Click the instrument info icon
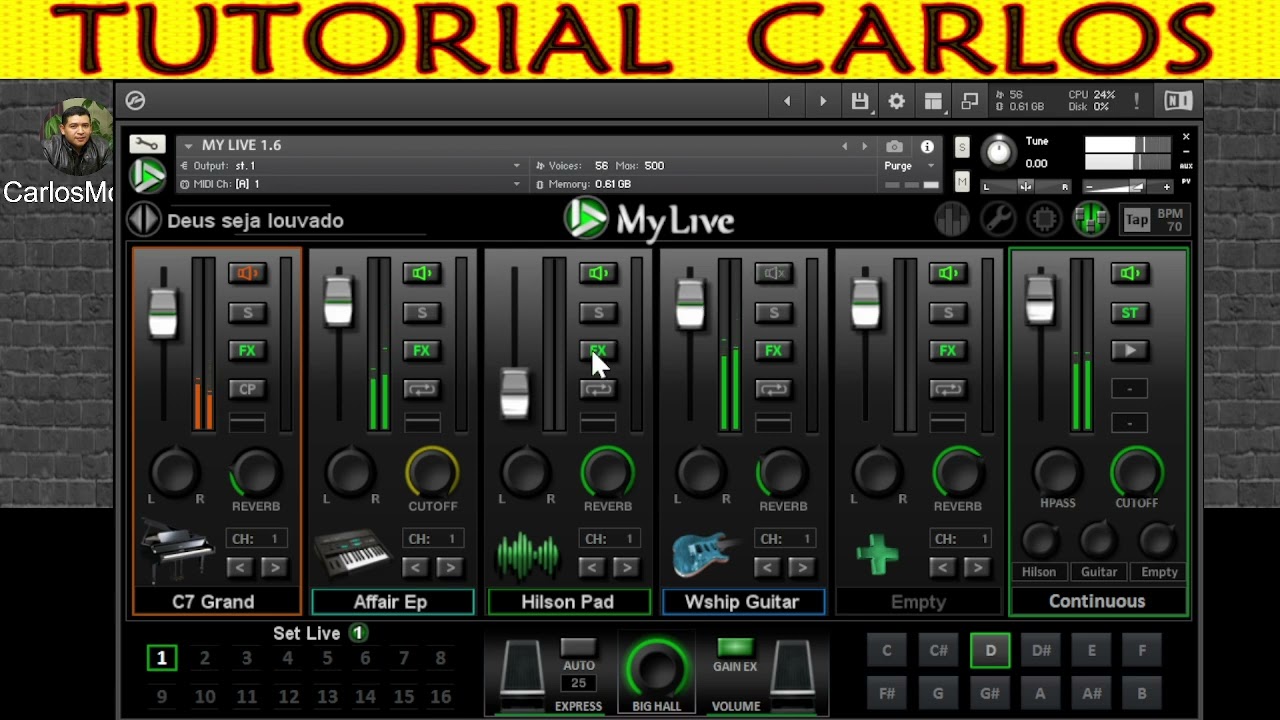The height and width of the screenshot is (720, 1280). point(927,146)
